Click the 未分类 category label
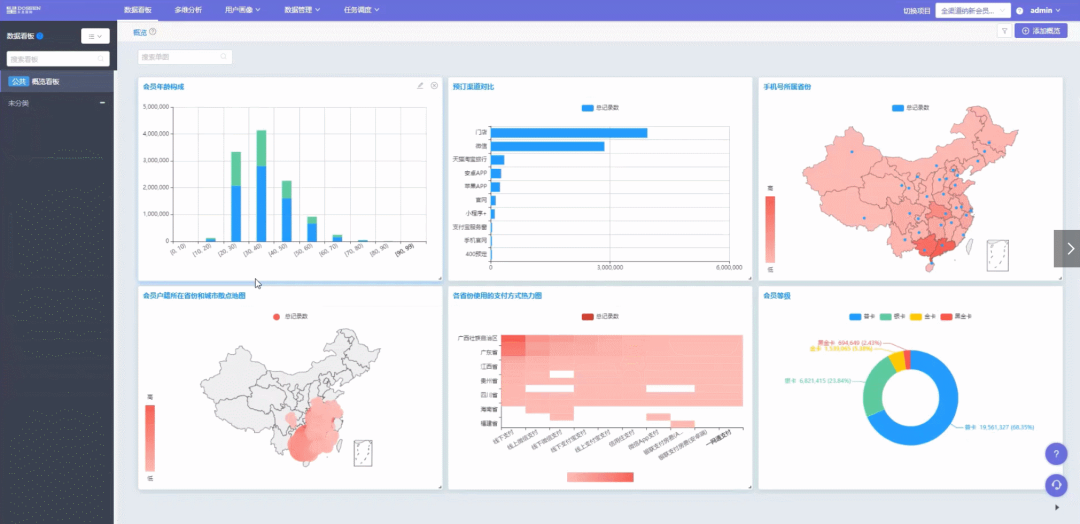 point(19,103)
